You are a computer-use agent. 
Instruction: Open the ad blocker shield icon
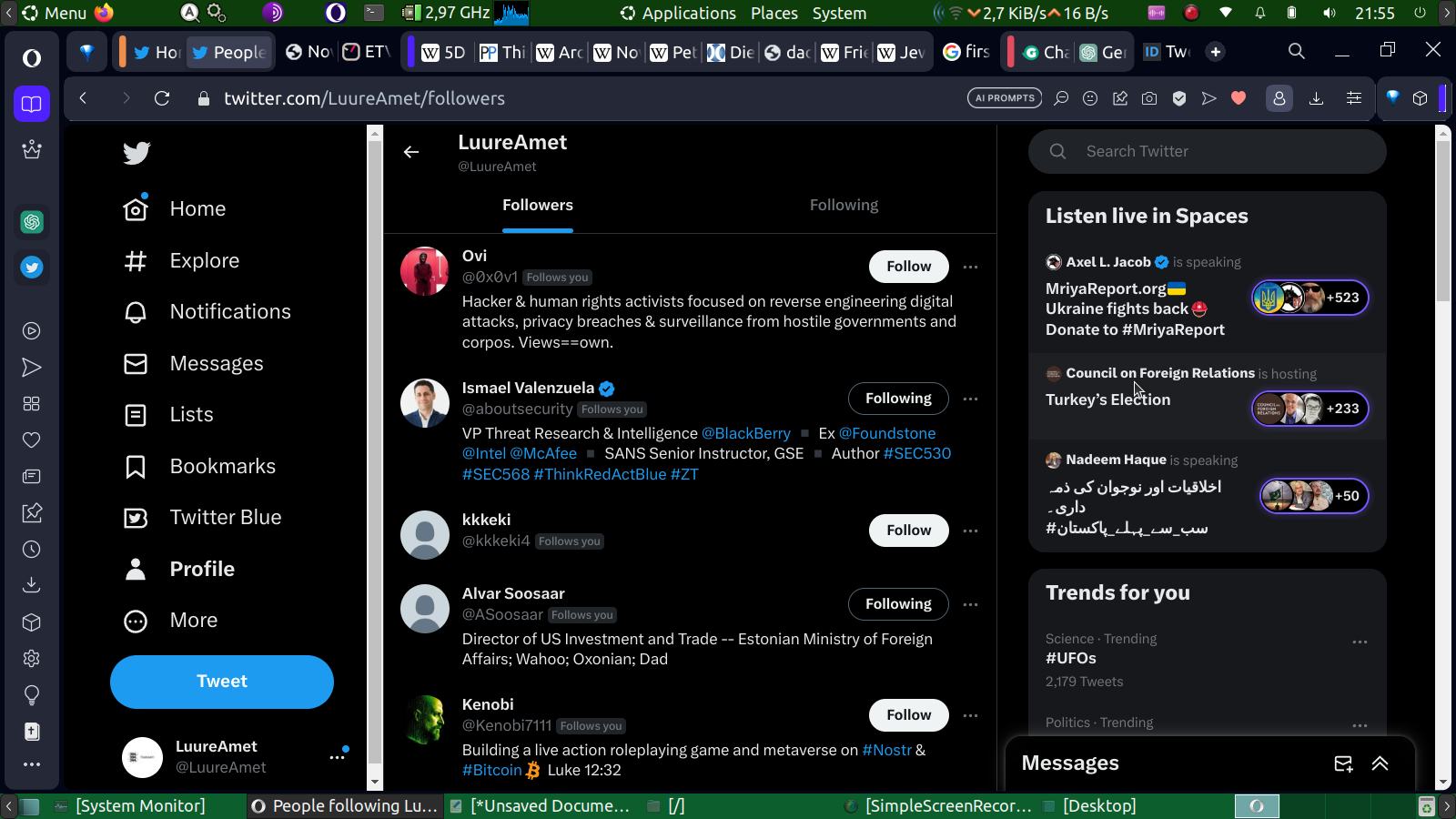click(1179, 98)
